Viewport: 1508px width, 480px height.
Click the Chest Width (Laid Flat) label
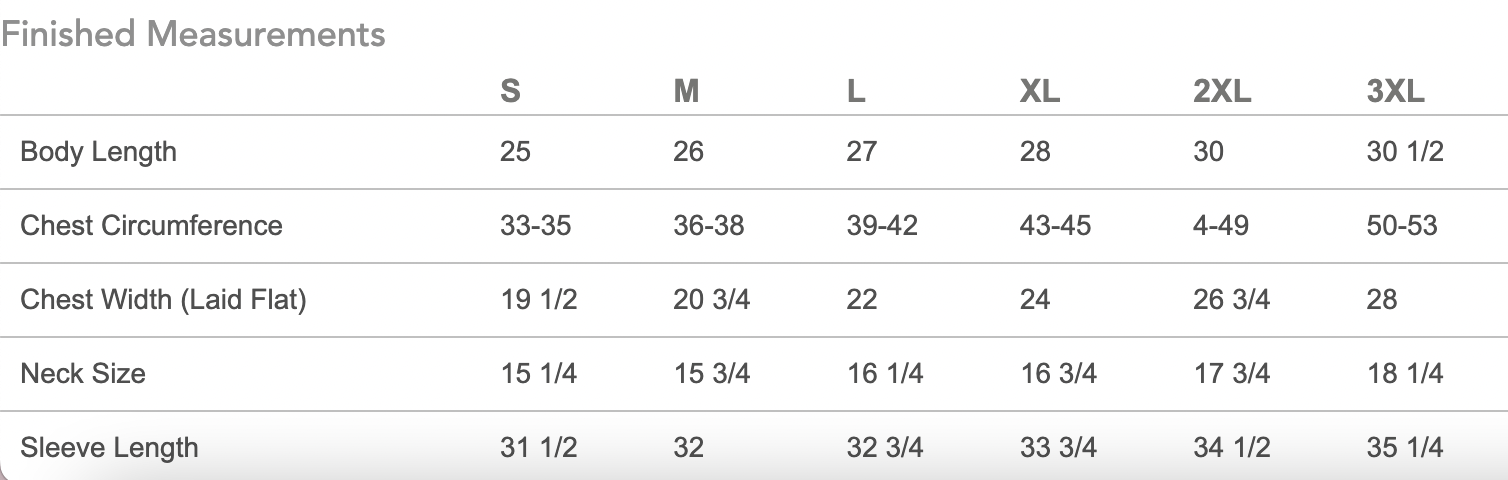(x=163, y=299)
